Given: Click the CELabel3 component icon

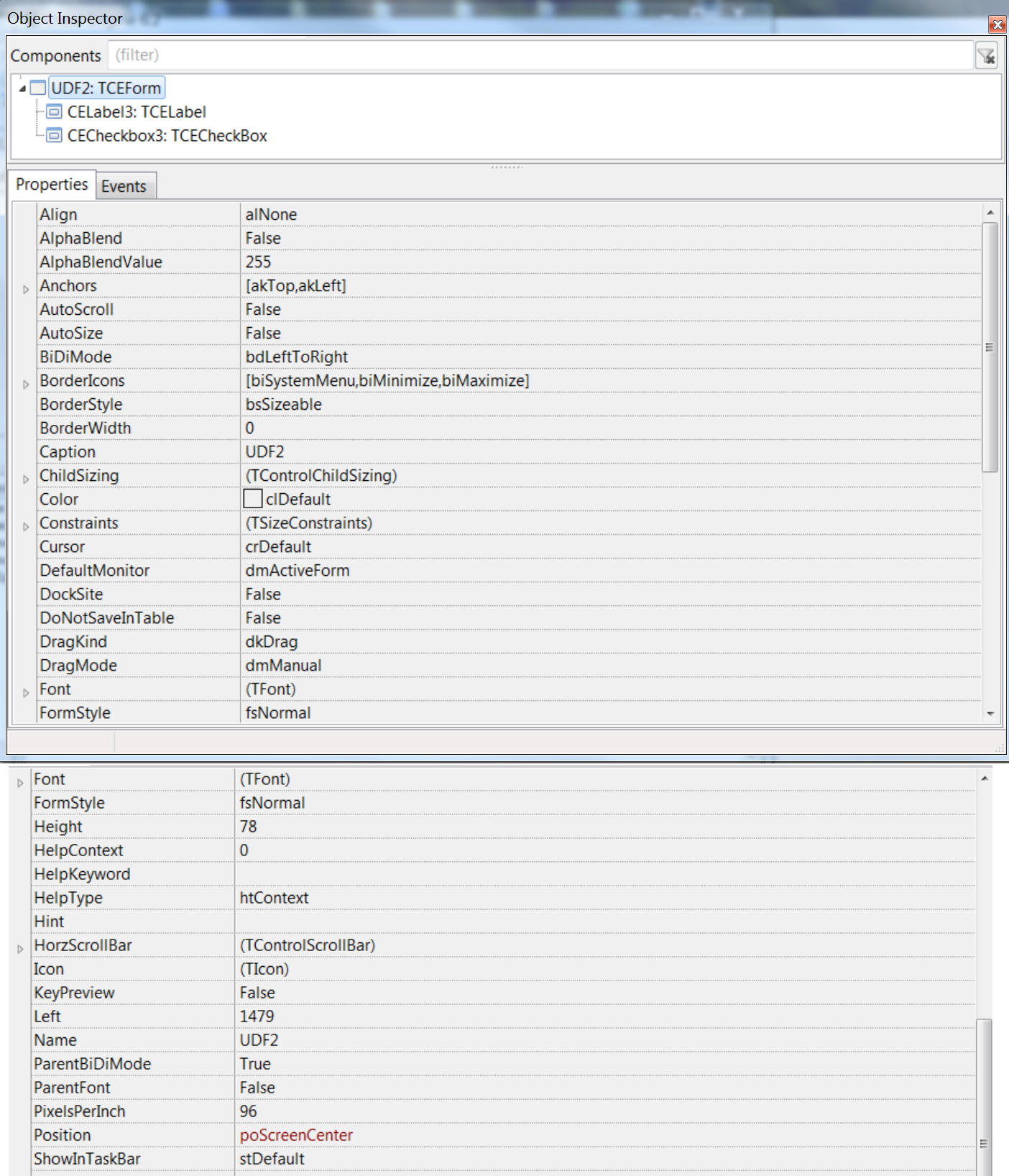Looking at the screenshot, I should click(x=54, y=112).
